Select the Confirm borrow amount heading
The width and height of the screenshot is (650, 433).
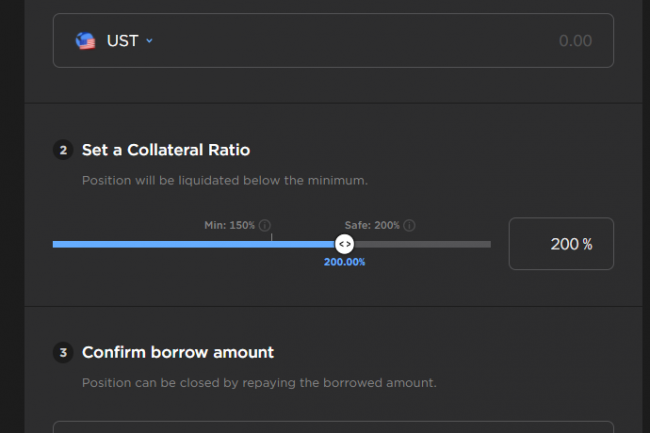click(x=178, y=352)
